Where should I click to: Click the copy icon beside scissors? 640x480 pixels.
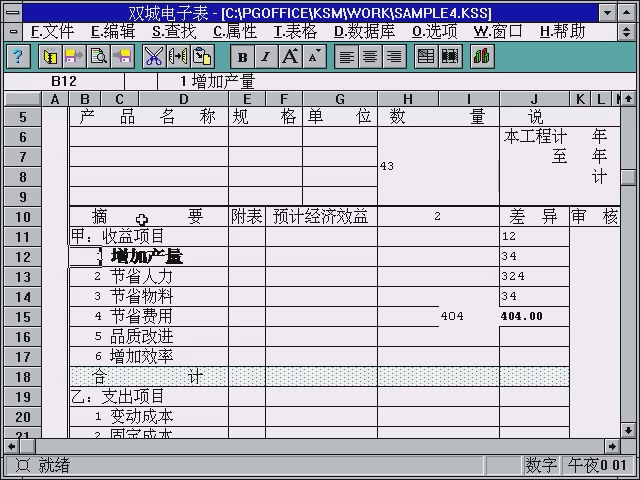pyautogui.click(x=178, y=56)
